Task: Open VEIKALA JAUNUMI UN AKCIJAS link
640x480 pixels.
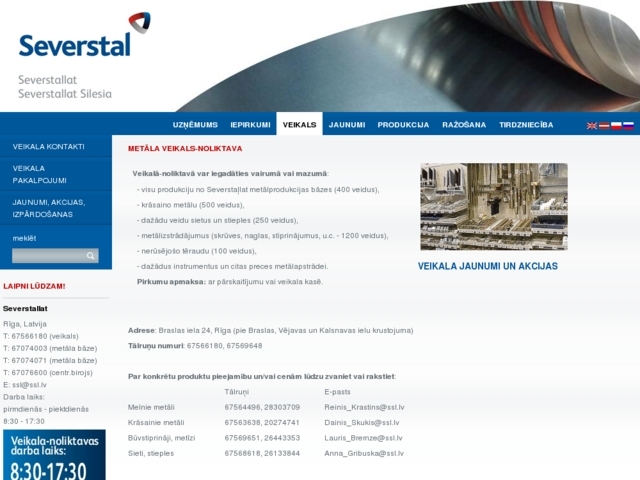Action: pyautogui.click(x=487, y=266)
